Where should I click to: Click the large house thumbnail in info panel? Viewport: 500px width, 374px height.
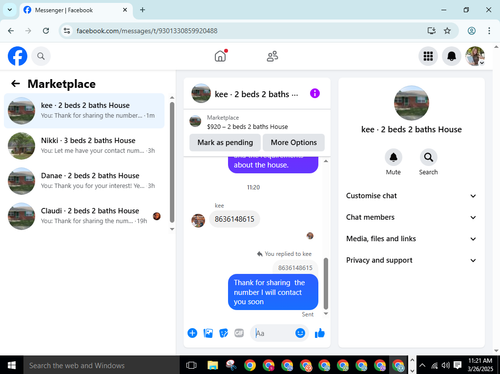click(x=411, y=103)
